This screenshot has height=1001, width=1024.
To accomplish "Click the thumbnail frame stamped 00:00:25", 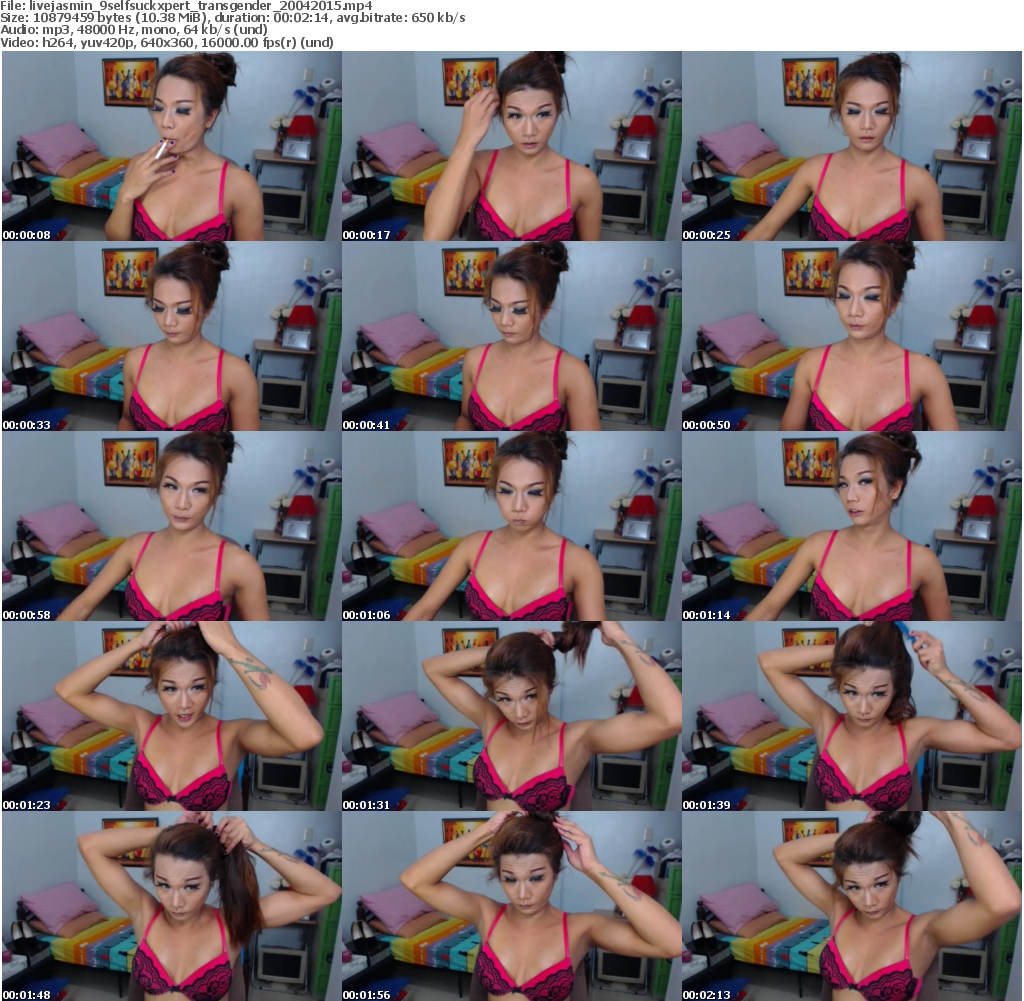I will click(x=852, y=146).
